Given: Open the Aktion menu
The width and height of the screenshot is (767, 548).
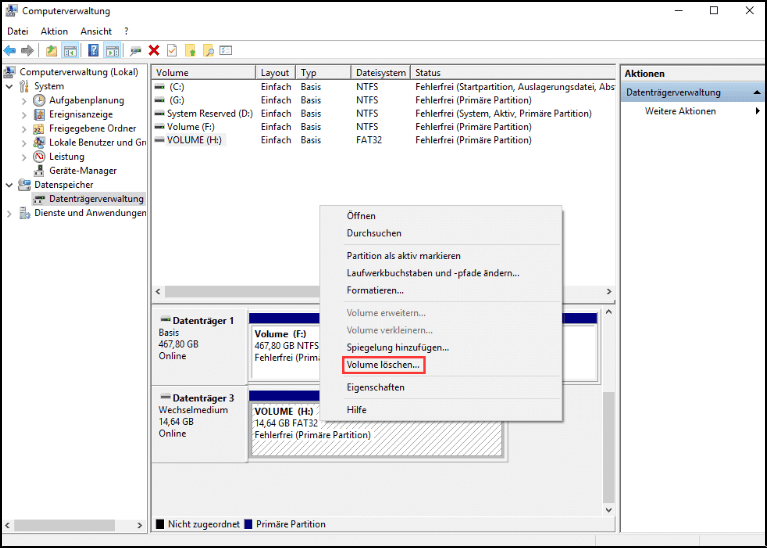Looking at the screenshot, I should (54, 31).
